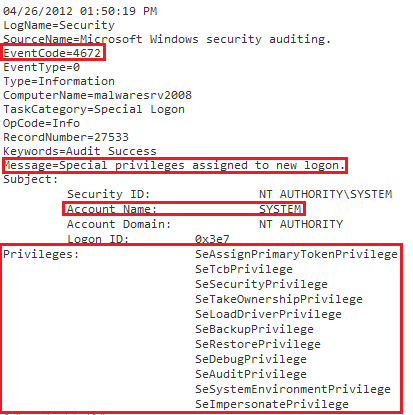The height and width of the screenshot is (415, 413).
Task: Click the Account Domain NT AUTHORITY value
Action: pyautogui.click(x=301, y=224)
